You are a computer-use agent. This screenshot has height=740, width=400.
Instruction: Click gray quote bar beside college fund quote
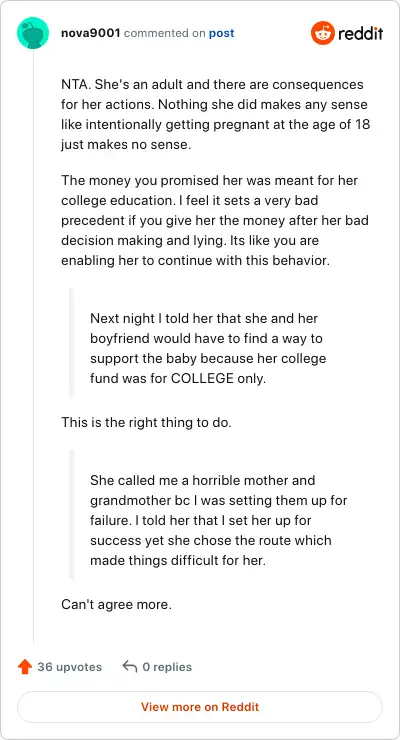(72, 343)
